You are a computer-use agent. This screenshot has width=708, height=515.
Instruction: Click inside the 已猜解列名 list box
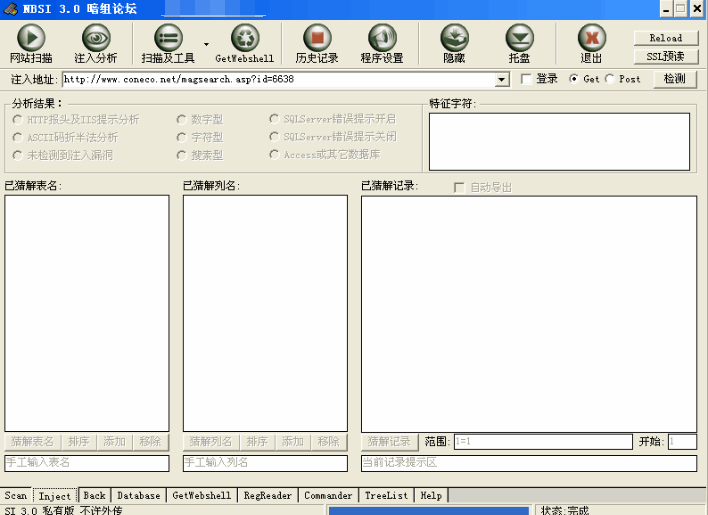266,313
